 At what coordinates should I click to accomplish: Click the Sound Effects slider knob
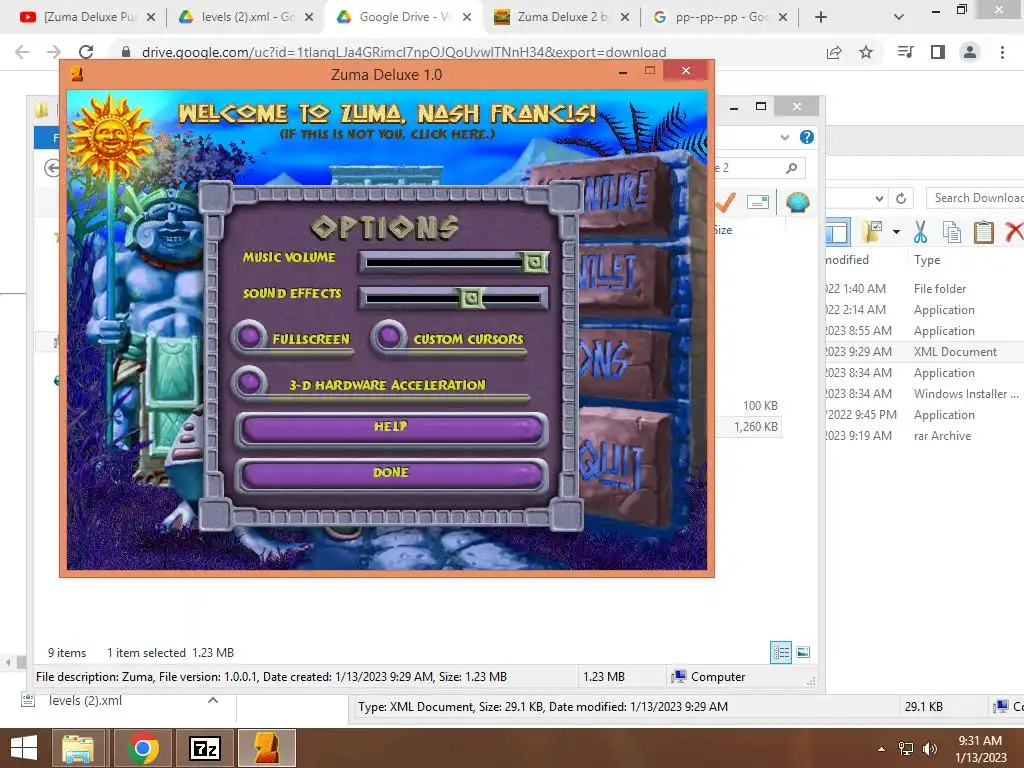click(x=471, y=298)
